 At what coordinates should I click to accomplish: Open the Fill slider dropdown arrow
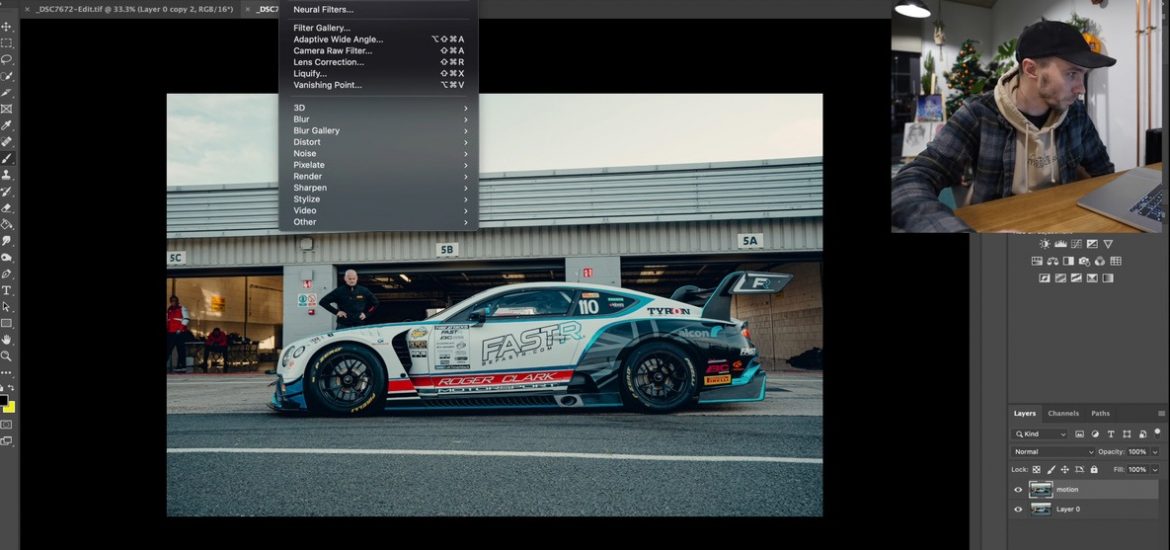tap(1155, 470)
